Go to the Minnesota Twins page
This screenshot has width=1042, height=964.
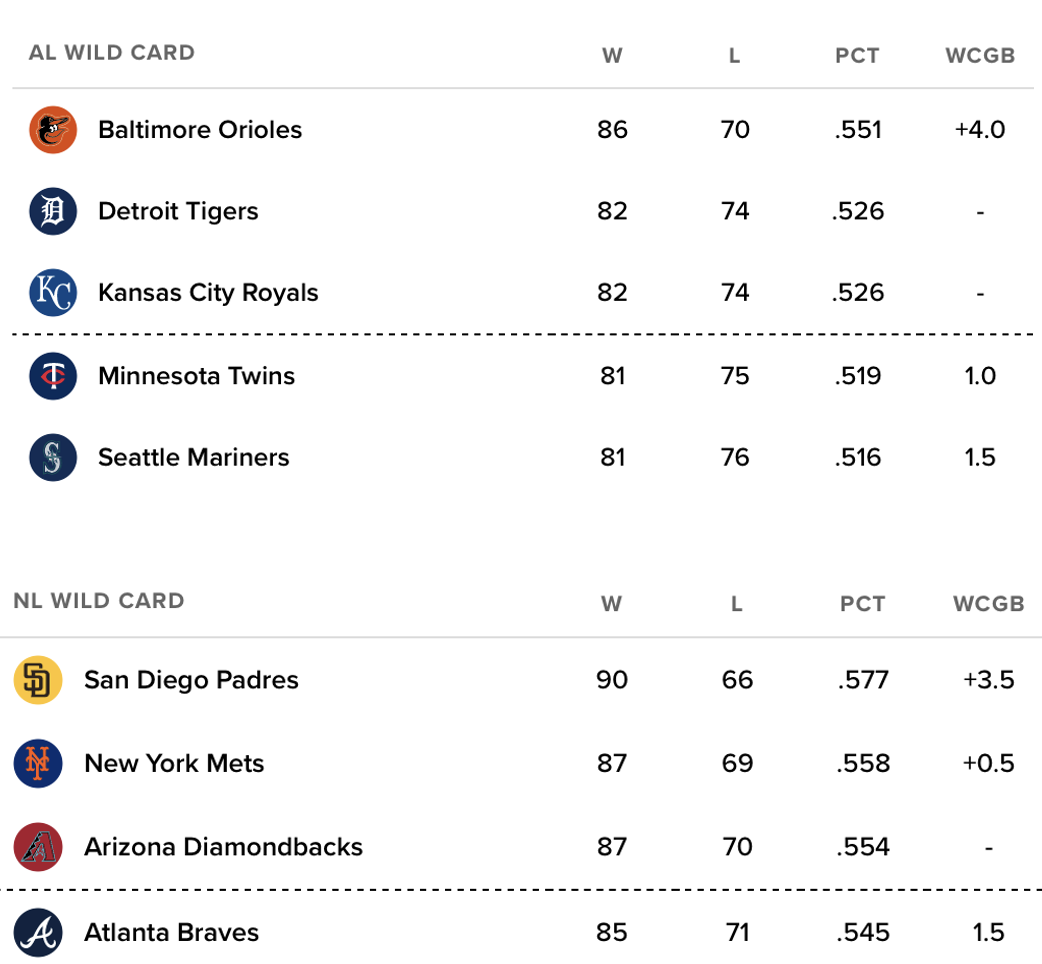pyautogui.click(x=197, y=376)
